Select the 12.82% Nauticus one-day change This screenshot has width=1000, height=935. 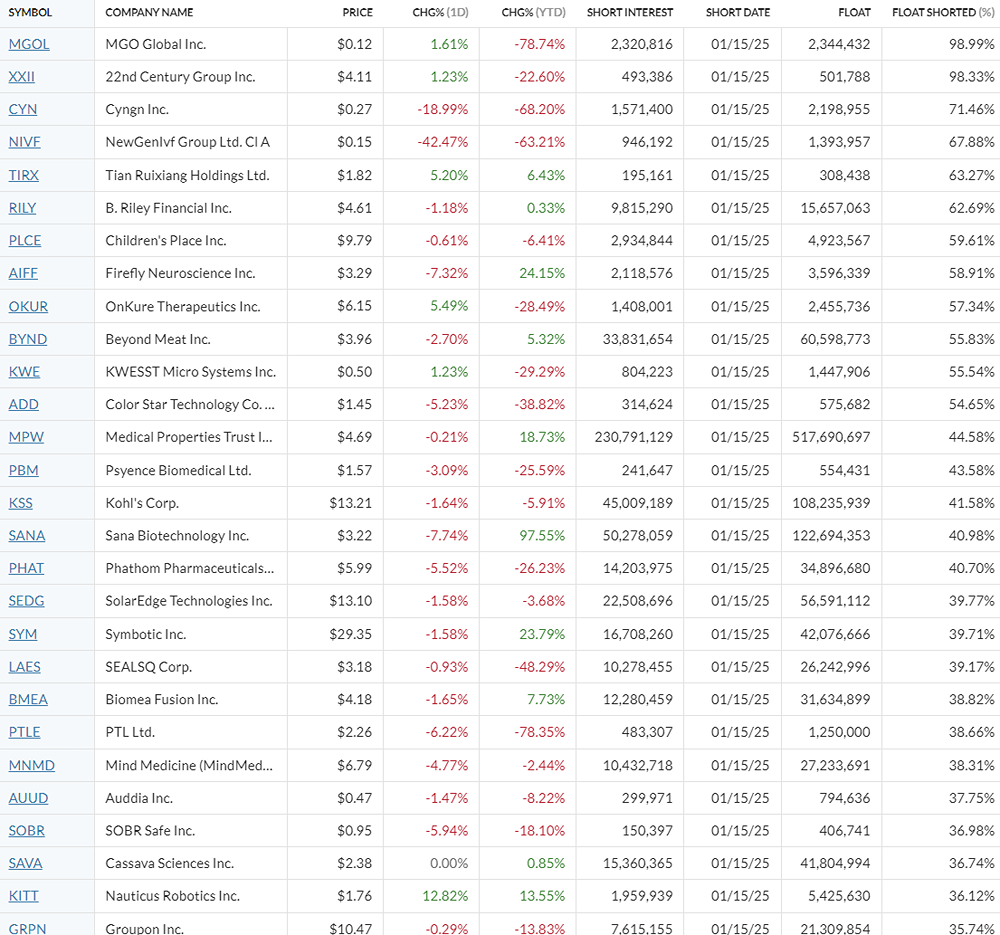point(445,896)
